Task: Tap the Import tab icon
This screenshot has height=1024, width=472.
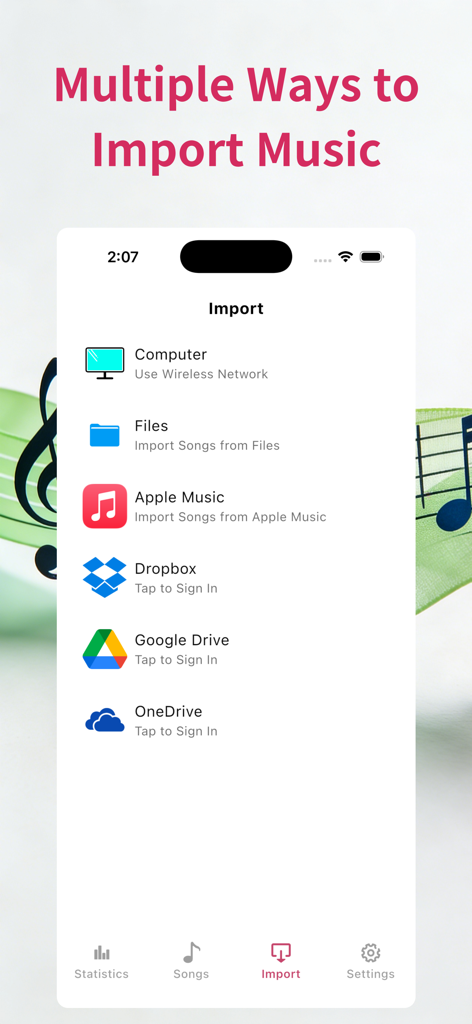Action: point(281,953)
